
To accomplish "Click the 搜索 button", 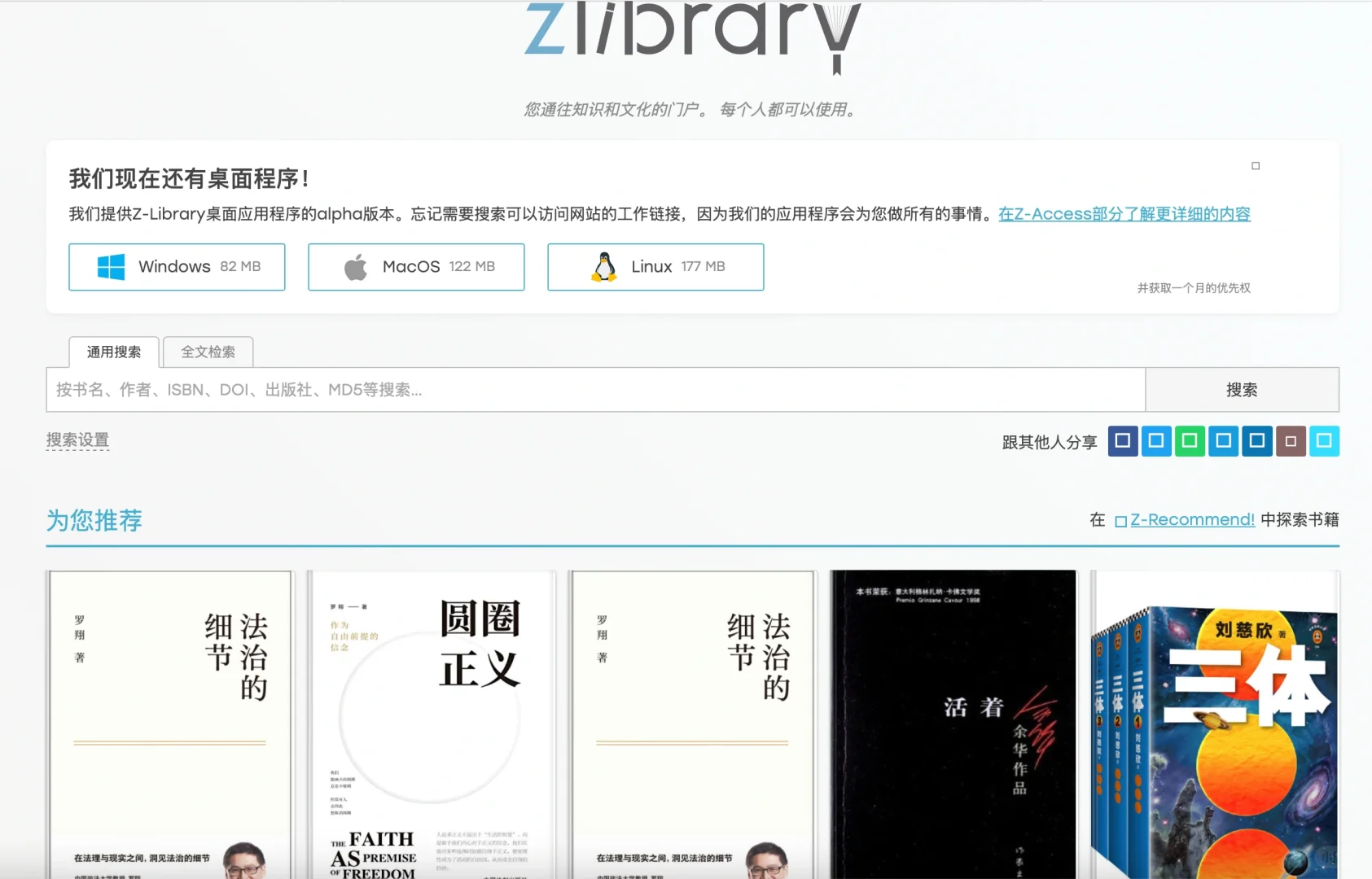I will 1242,390.
